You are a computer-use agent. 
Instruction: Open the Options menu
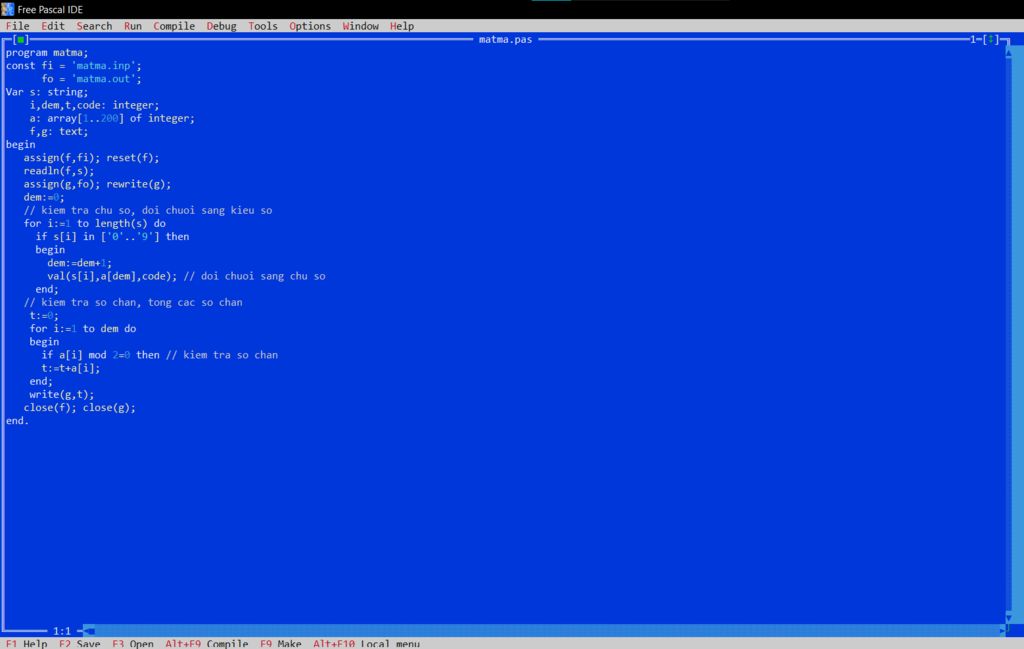pyautogui.click(x=310, y=26)
